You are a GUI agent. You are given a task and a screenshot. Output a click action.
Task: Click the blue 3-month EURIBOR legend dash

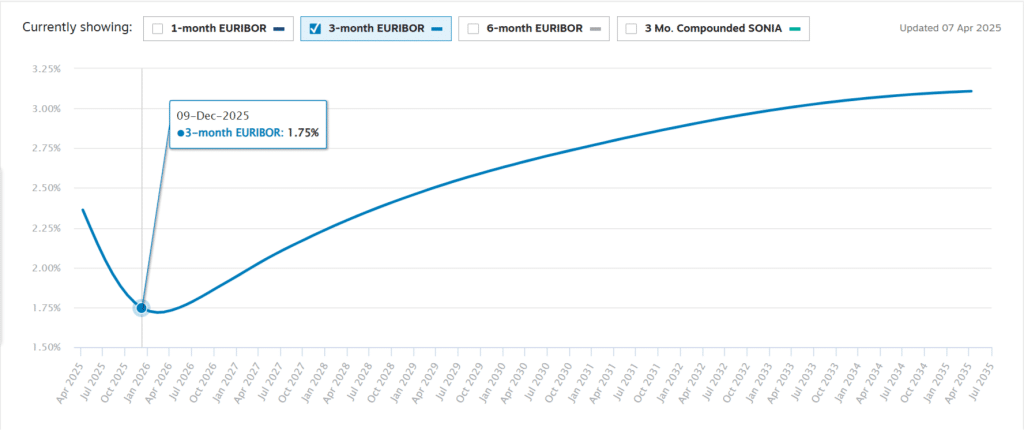click(436, 29)
